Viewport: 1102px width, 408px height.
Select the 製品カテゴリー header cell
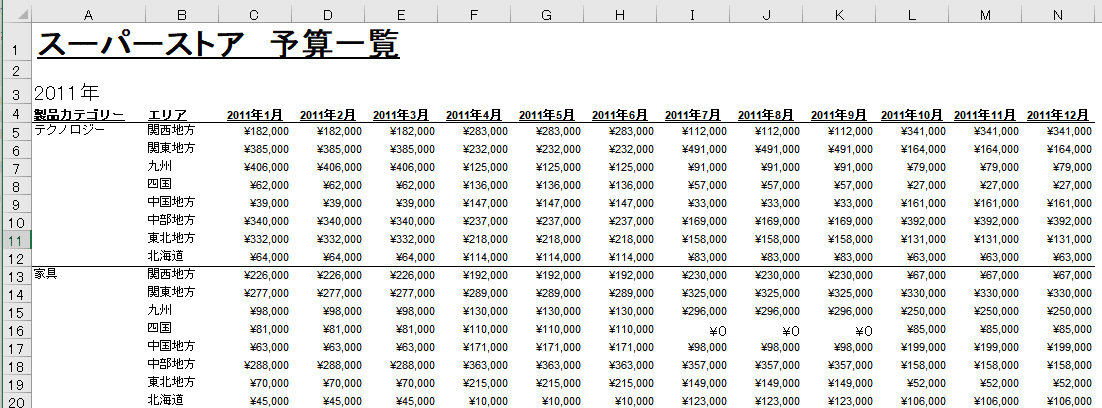point(79,114)
